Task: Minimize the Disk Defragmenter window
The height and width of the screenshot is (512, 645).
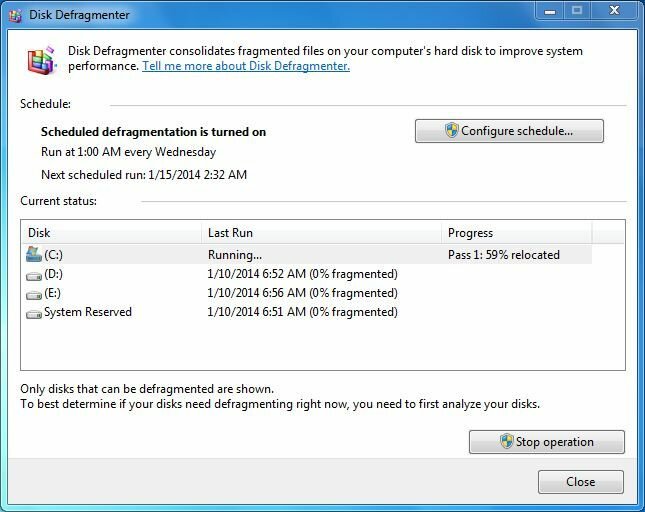Action: coord(550,11)
